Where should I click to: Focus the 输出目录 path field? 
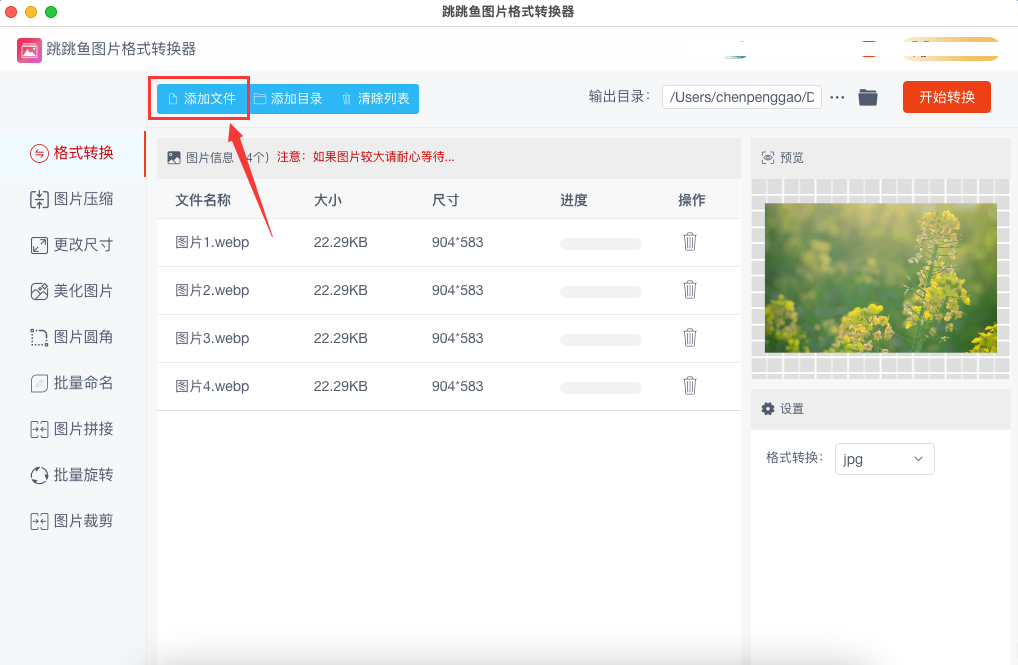tap(741, 97)
